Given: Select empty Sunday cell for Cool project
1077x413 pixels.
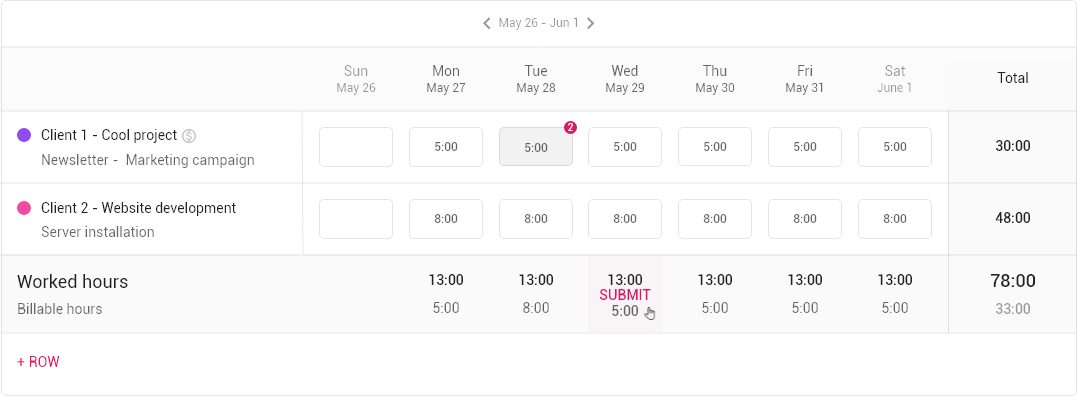Looking at the screenshot, I should point(356,147).
